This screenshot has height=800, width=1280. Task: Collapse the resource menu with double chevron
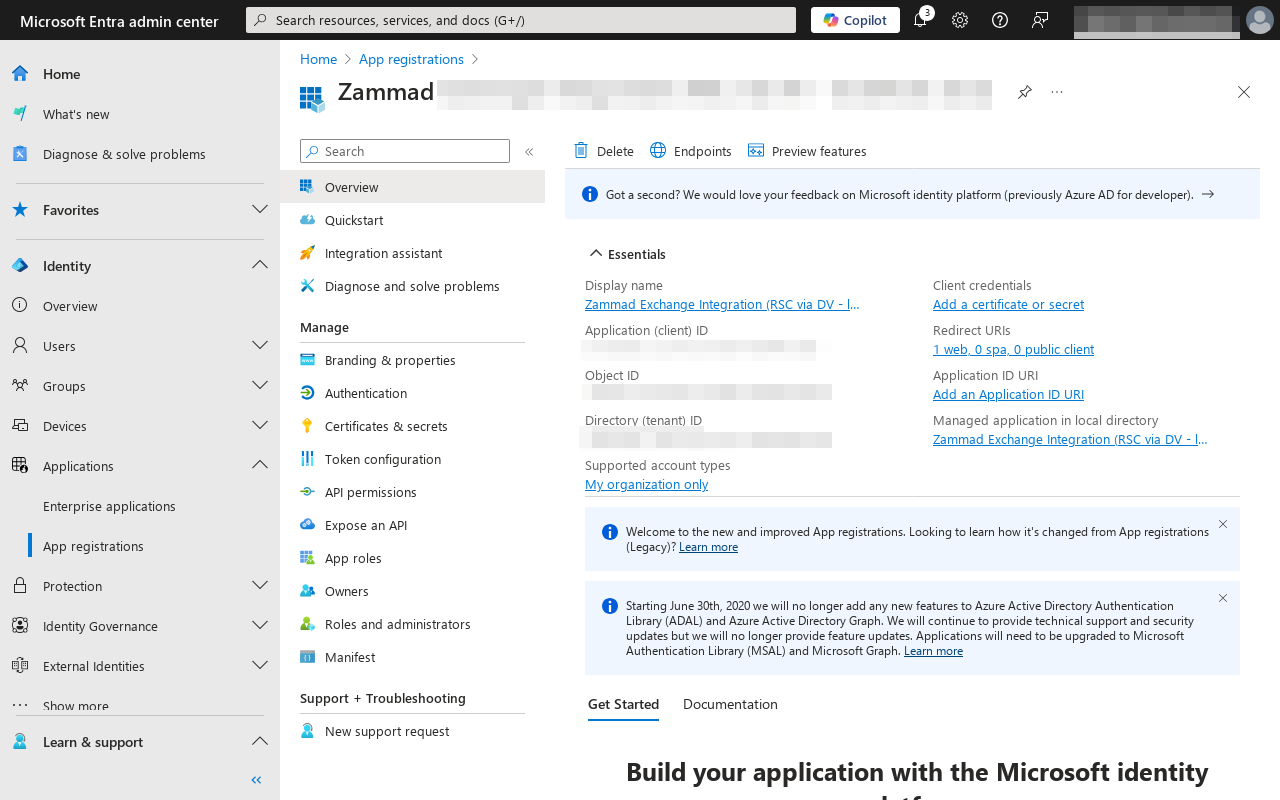tap(529, 152)
